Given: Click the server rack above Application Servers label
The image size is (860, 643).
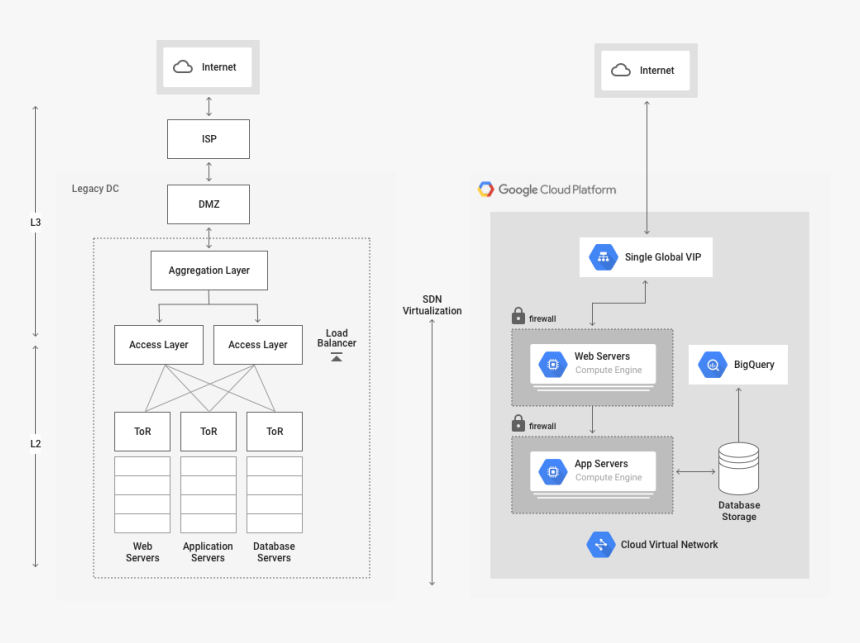Looking at the screenshot, I should pyautogui.click(x=208, y=494).
